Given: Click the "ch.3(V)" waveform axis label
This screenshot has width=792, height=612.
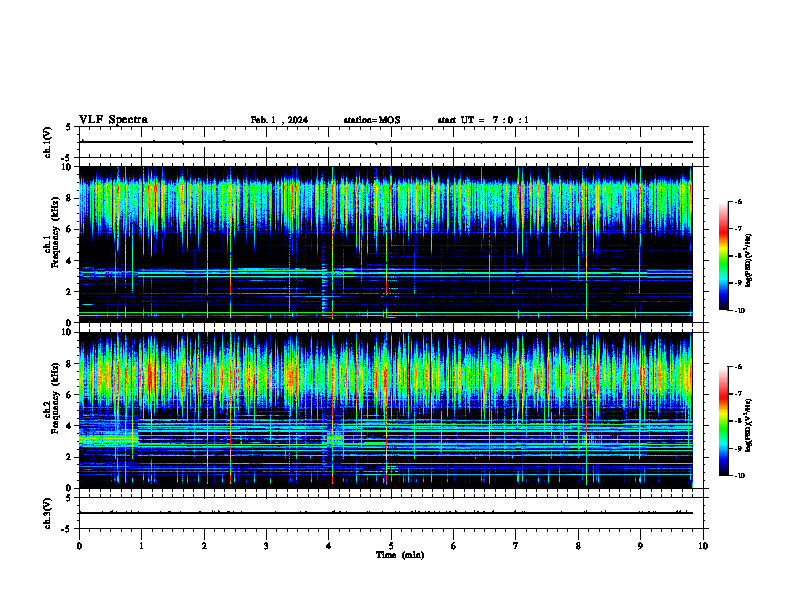Looking at the screenshot, I should click(47, 513).
